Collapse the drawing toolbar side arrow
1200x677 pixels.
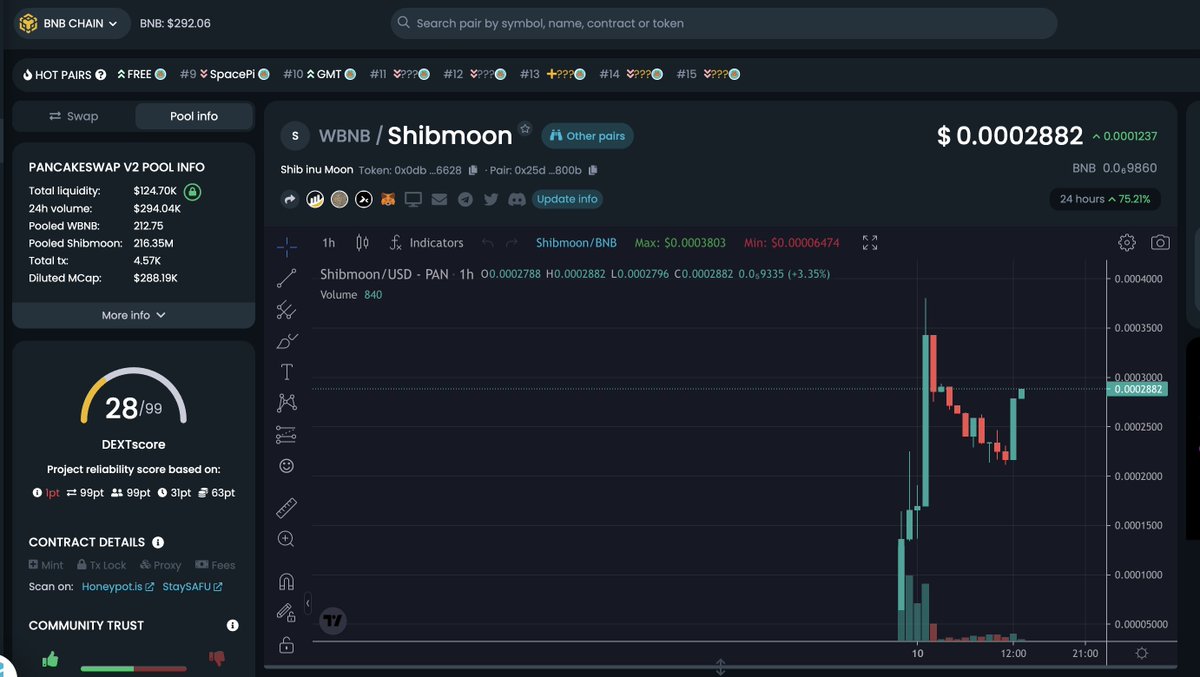[x=307, y=604]
